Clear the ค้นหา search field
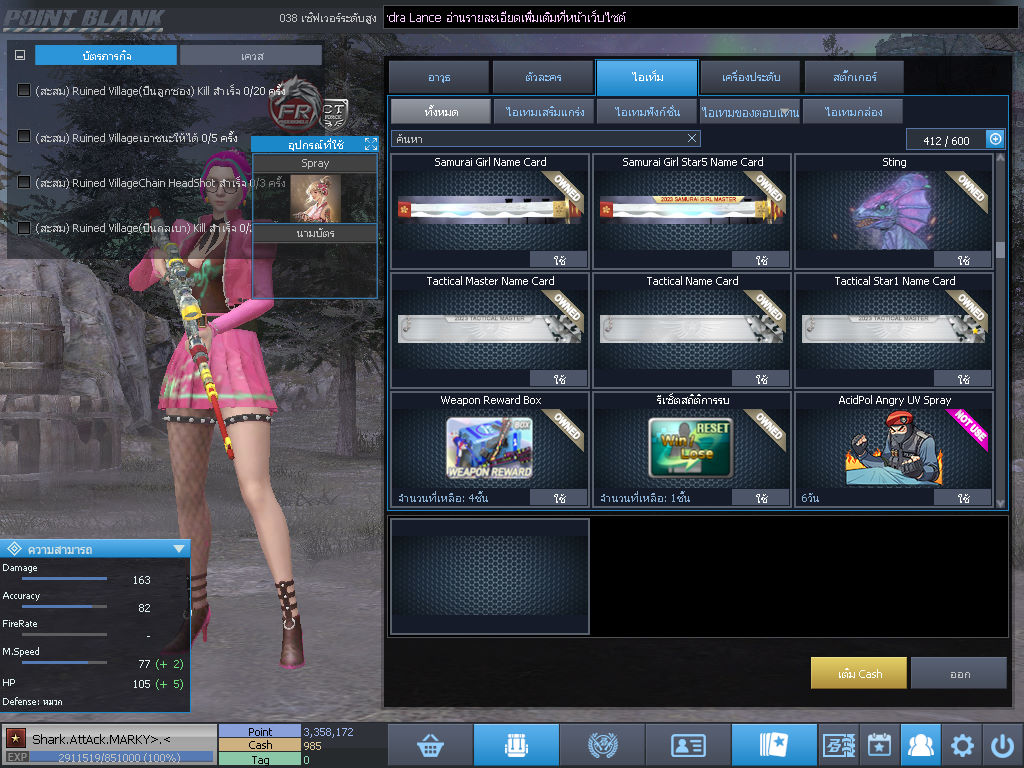The height and width of the screenshot is (768, 1024). click(692, 138)
